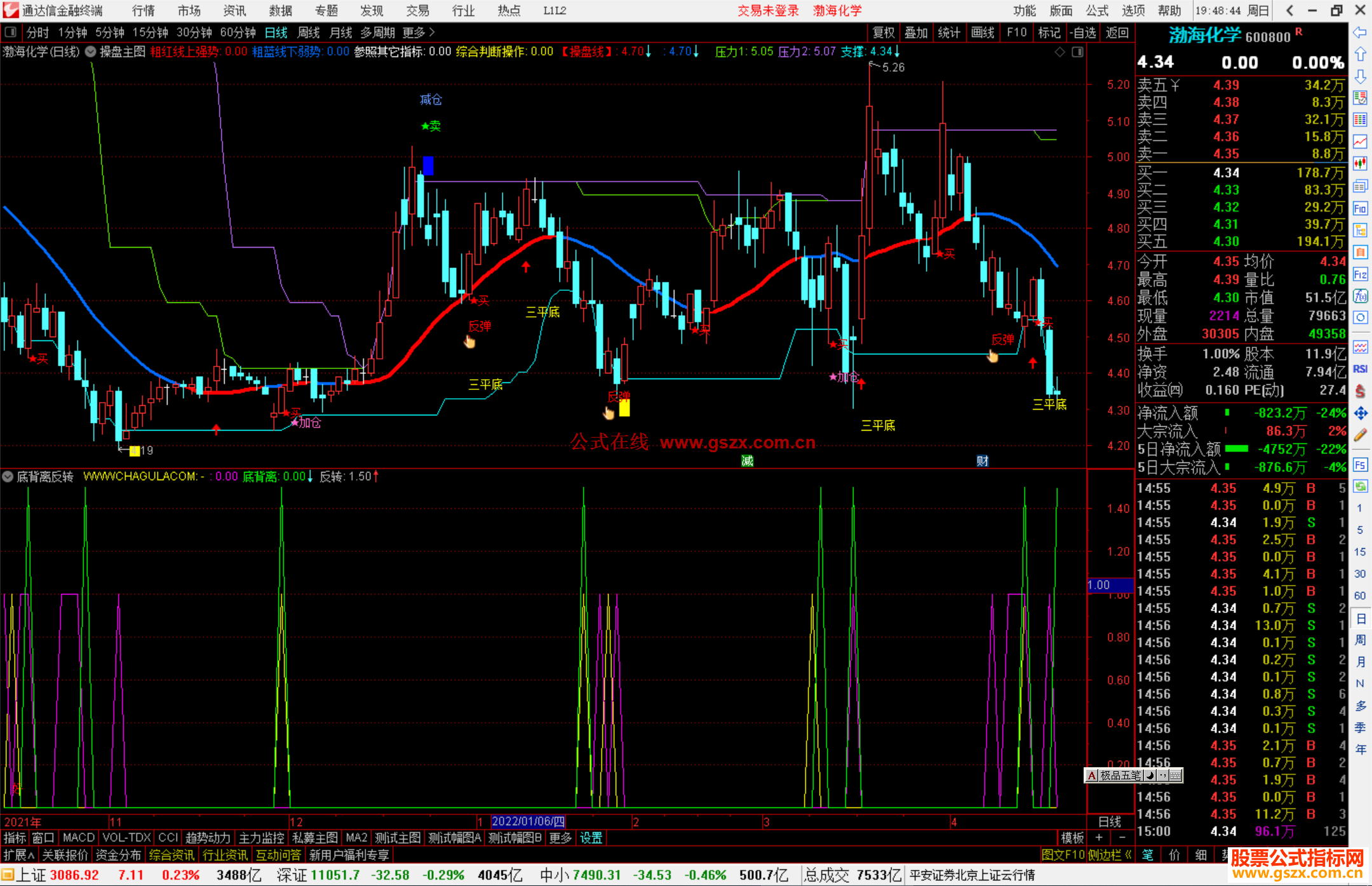Switch to 60-minute period in the sidebar
Image resolution: width=1372 pixels, height=886 pixels.
[x=1360, y=596]
